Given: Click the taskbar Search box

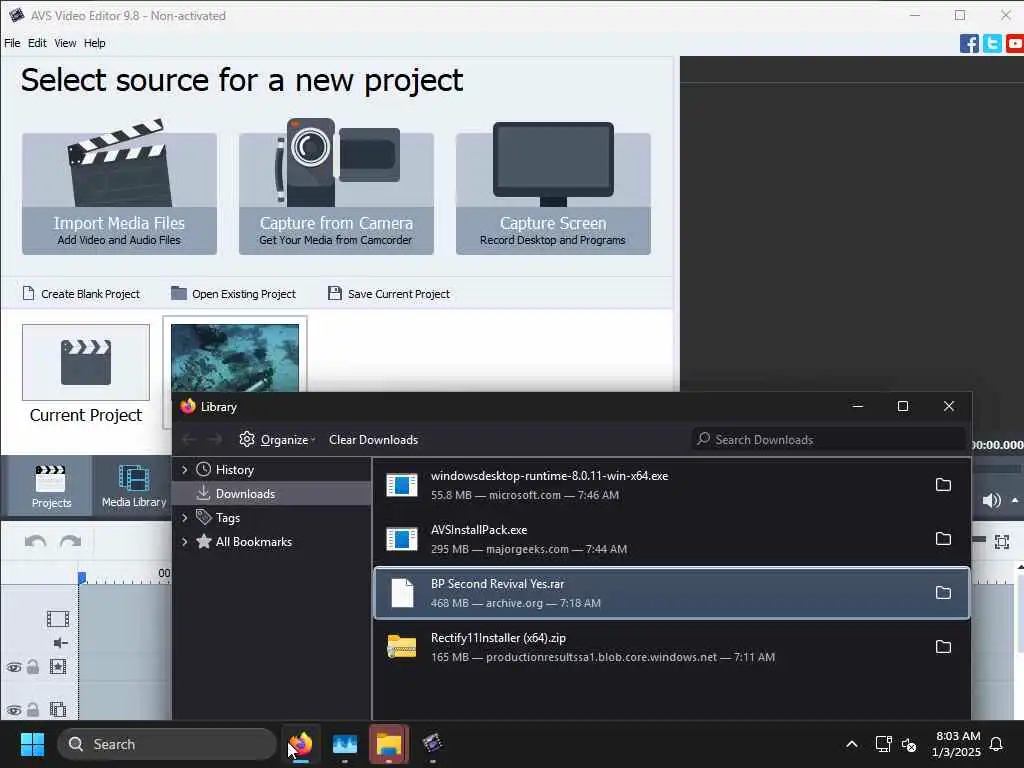Looking at the screenshot, I should (x=167, y=744).
